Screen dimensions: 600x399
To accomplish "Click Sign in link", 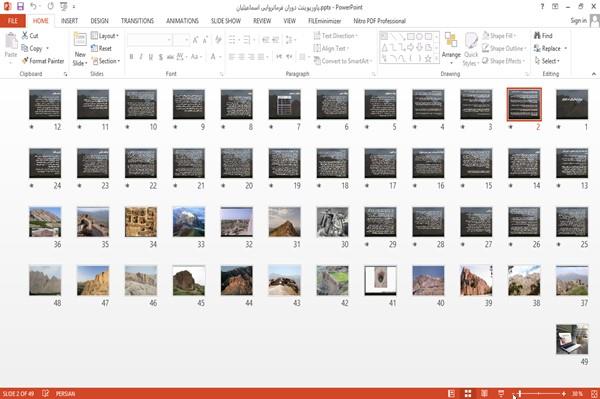I will (x=578, y=21).
